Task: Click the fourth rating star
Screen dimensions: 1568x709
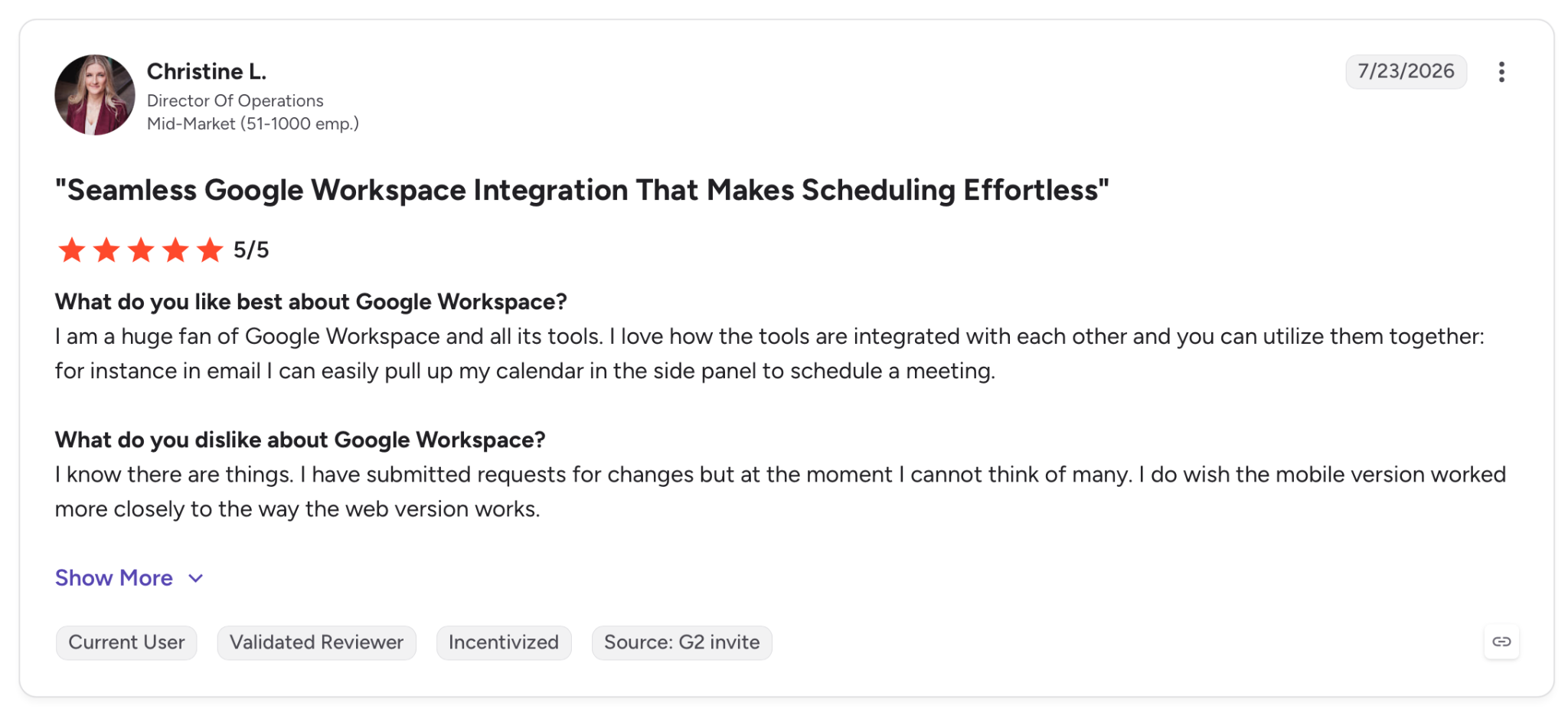Action: [x=175, y=250]
